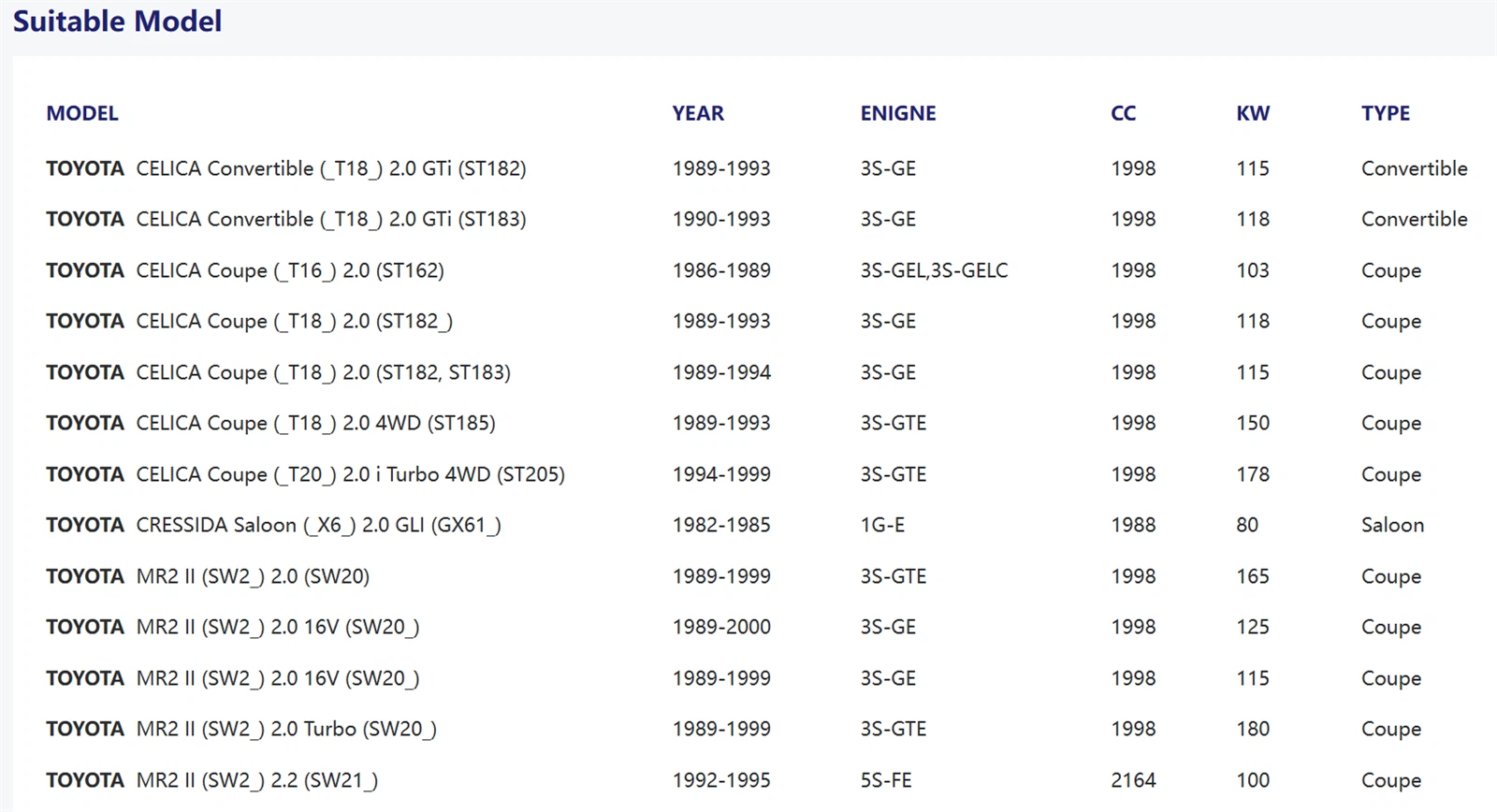Click year 1989-2000 cell

(x=721, y=627)
